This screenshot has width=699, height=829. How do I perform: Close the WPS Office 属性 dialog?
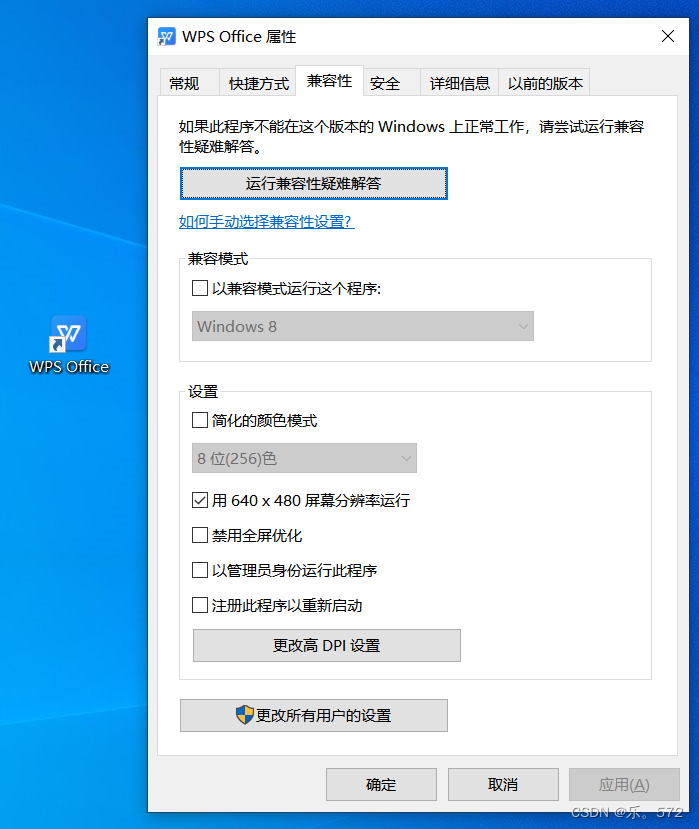(668, 36)
